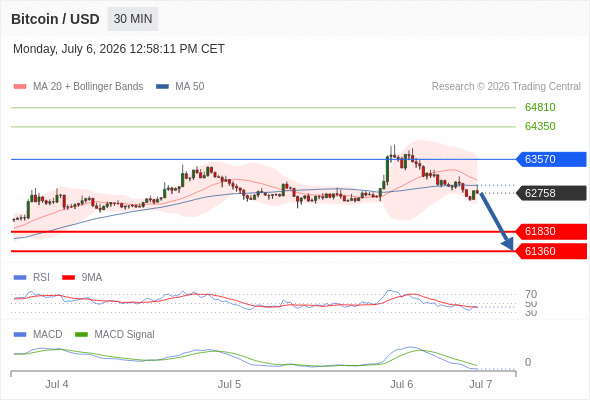Click the MACD blue legend swatch

20,335
